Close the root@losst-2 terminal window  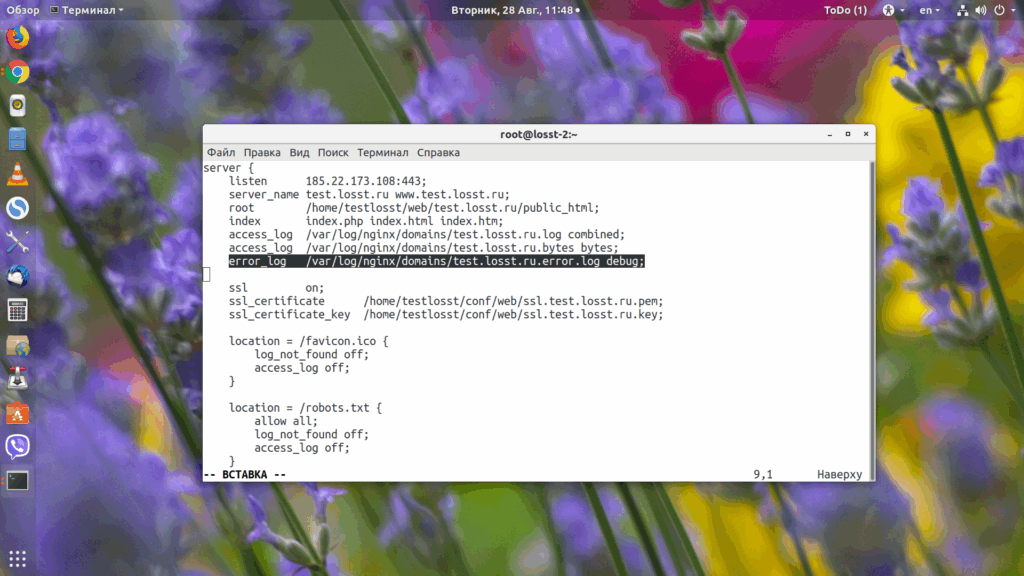(x=866, y=134)
